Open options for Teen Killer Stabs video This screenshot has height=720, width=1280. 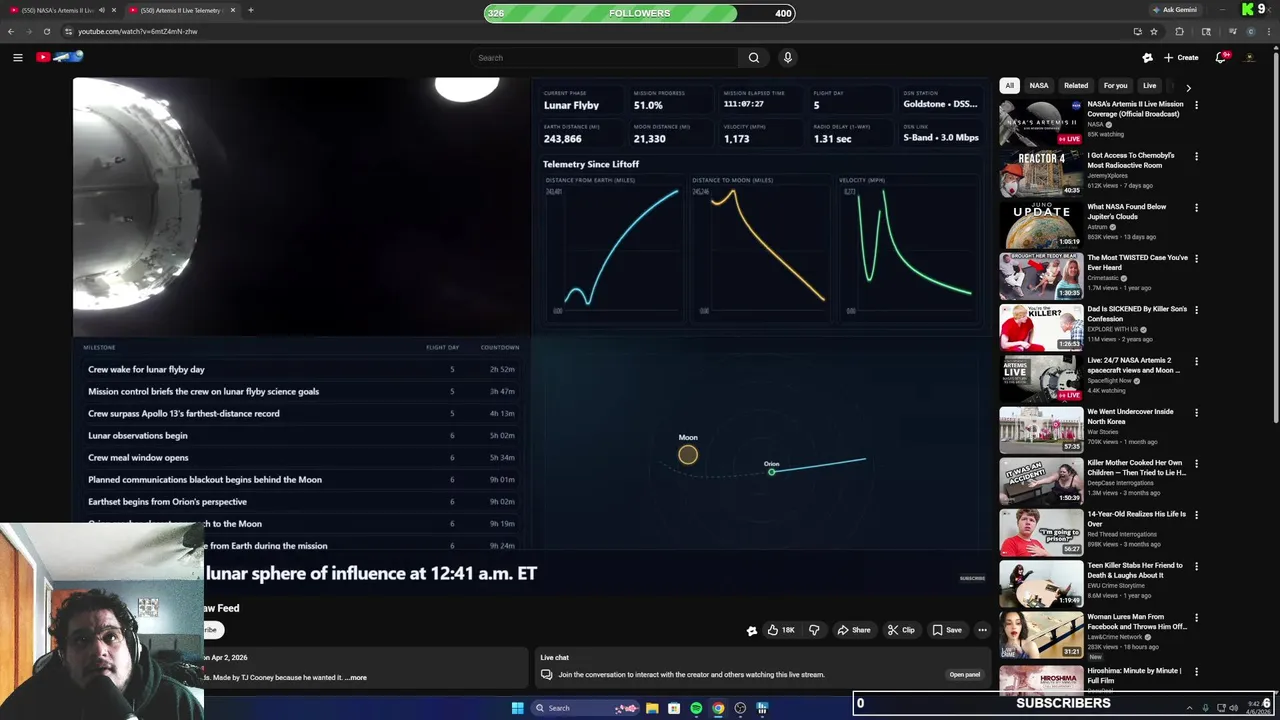pyautogui.click(x=1196, y=567)
